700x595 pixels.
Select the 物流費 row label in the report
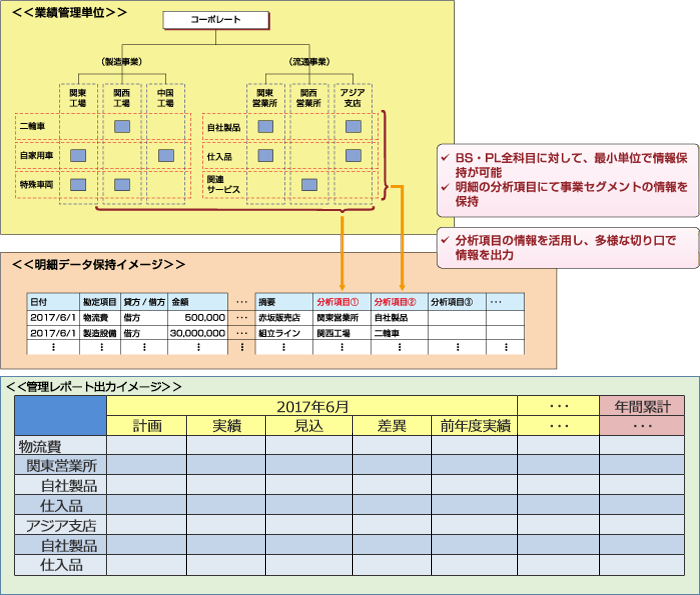click(x=40, y=447)
